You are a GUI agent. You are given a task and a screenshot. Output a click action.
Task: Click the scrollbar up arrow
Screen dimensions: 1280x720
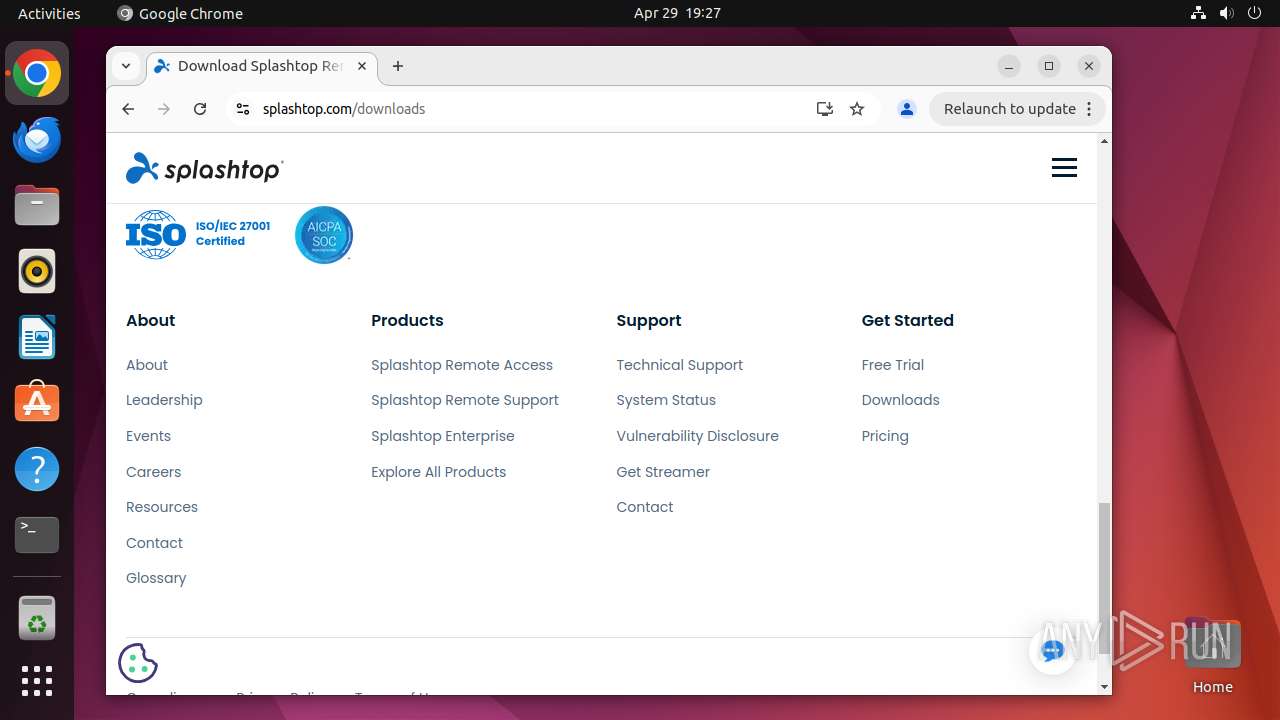[1104, 141]
